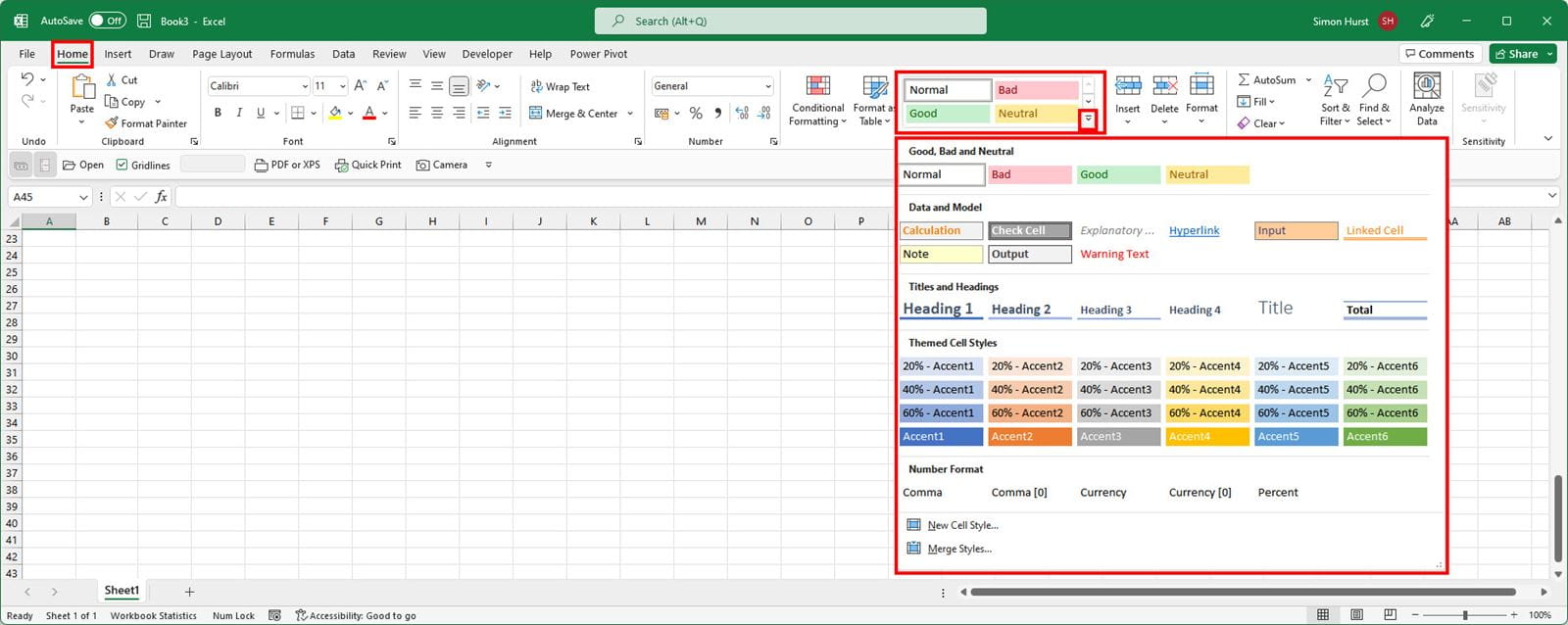The height and width of the screenshot is (625, 1568).
Task: Toggle italic formatting button
Action: pos(239,114)
